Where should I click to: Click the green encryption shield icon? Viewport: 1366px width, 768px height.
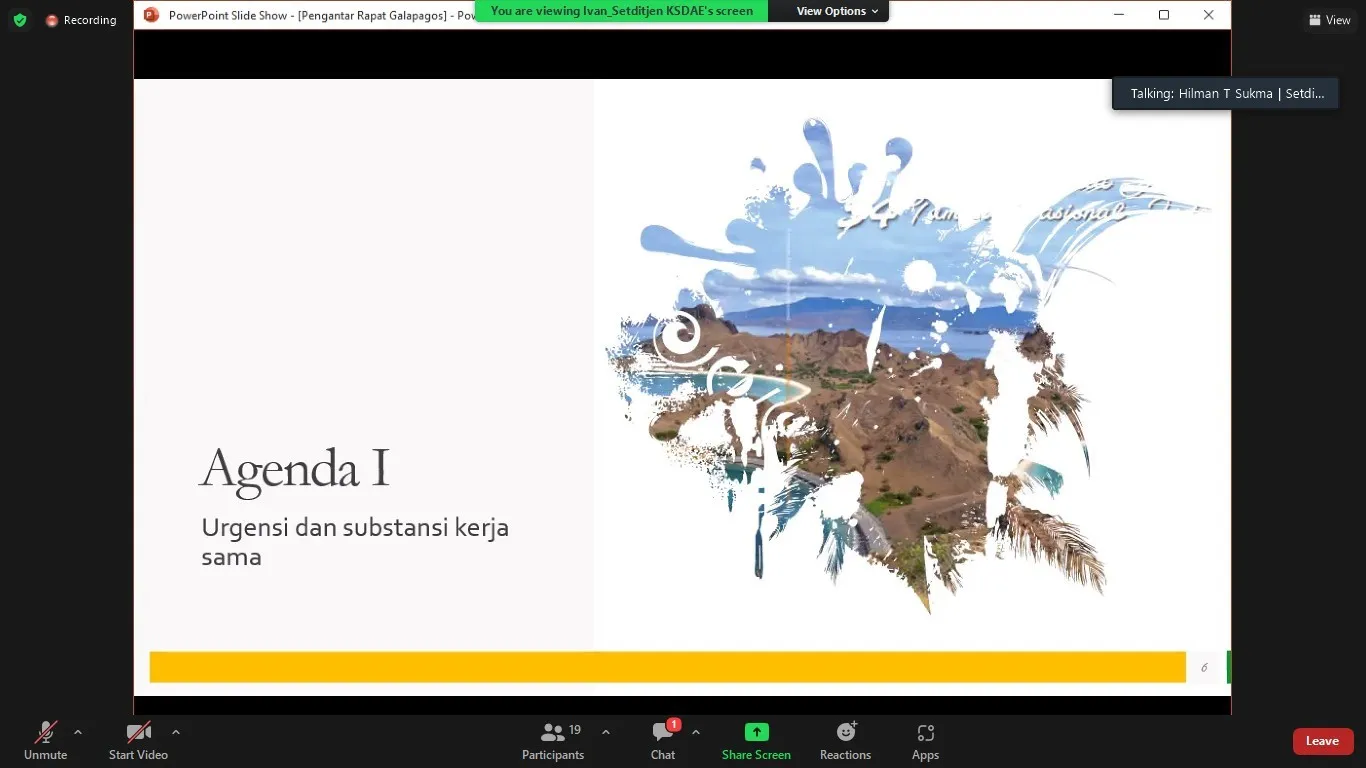tap(20, 20)
